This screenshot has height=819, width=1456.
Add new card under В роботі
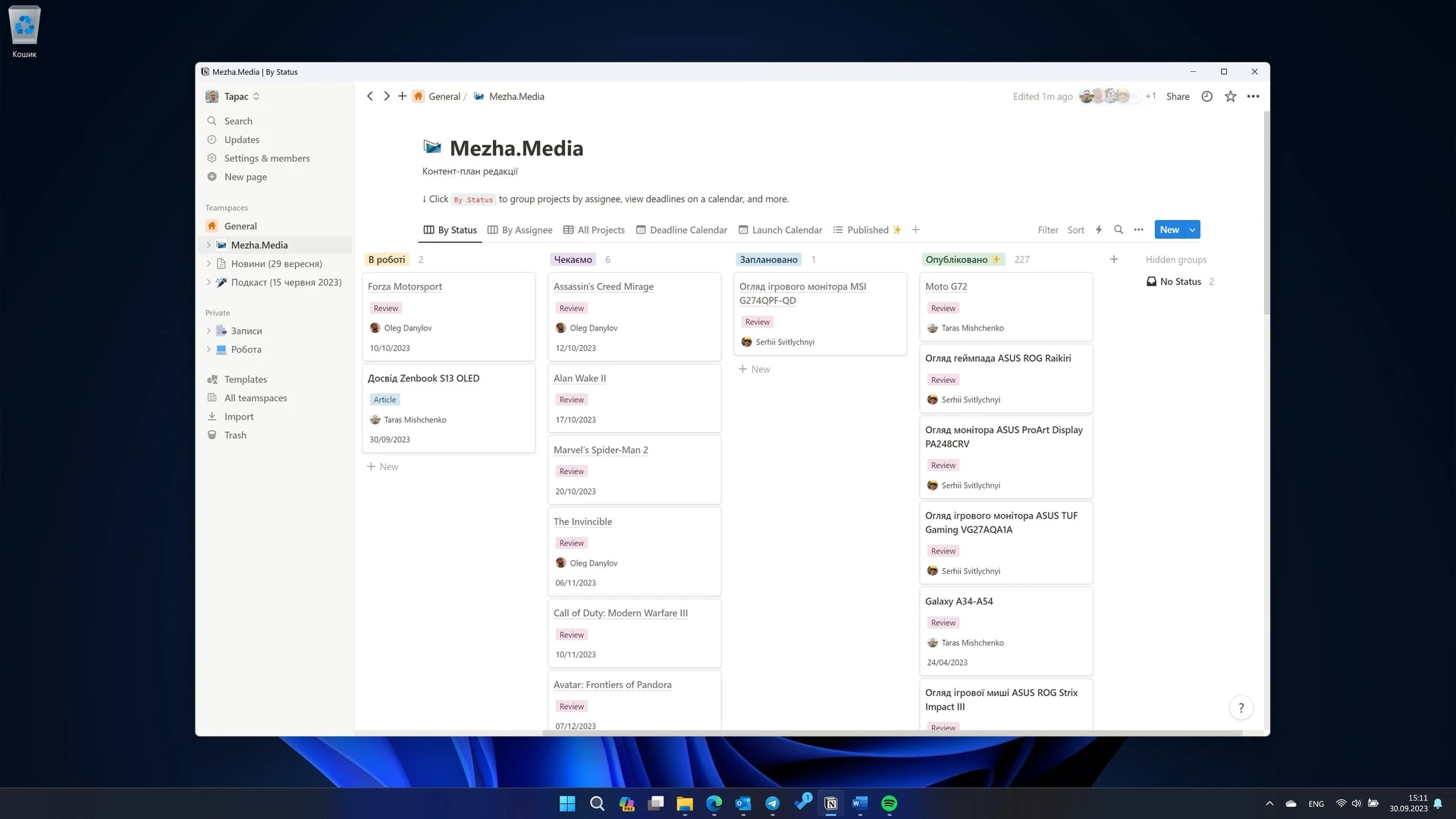pos(383,466)
